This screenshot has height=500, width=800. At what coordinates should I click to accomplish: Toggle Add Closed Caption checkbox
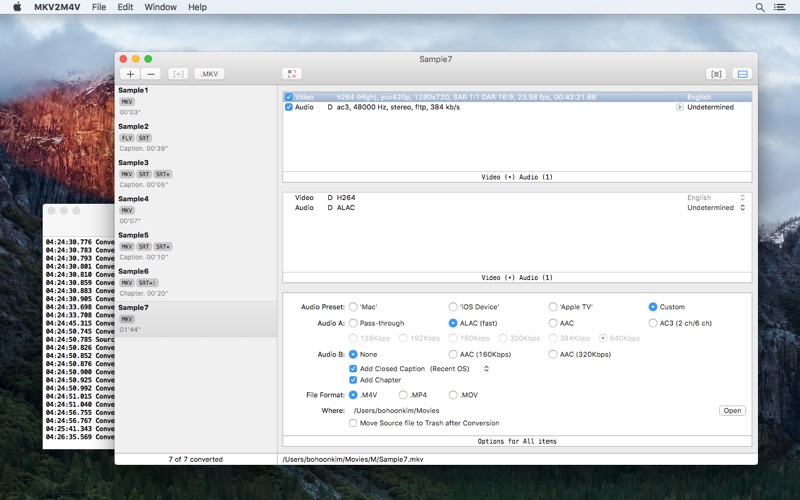click(353, 368)
